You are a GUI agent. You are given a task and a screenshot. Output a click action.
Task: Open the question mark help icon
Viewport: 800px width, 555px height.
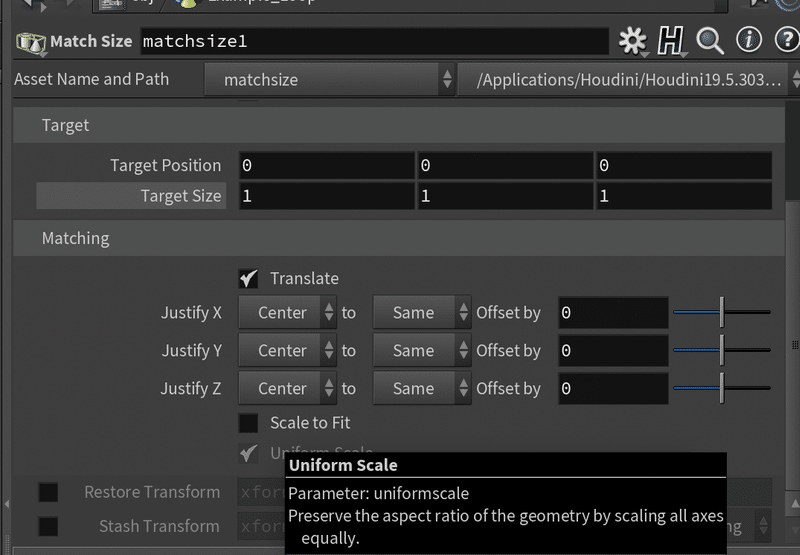point(782,41)
